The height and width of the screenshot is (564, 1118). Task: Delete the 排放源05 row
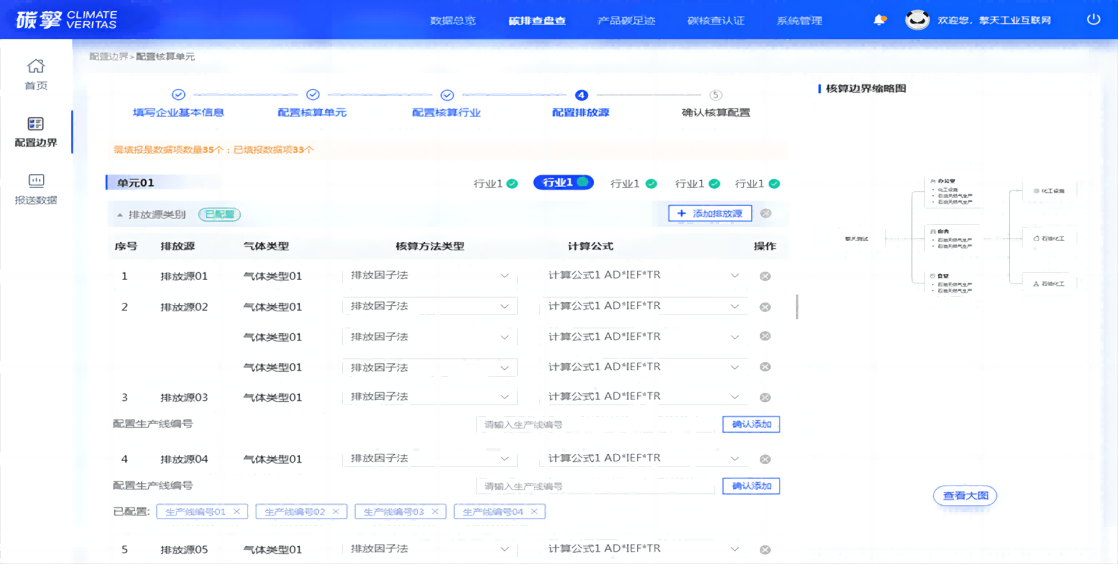tap(765, 550)
